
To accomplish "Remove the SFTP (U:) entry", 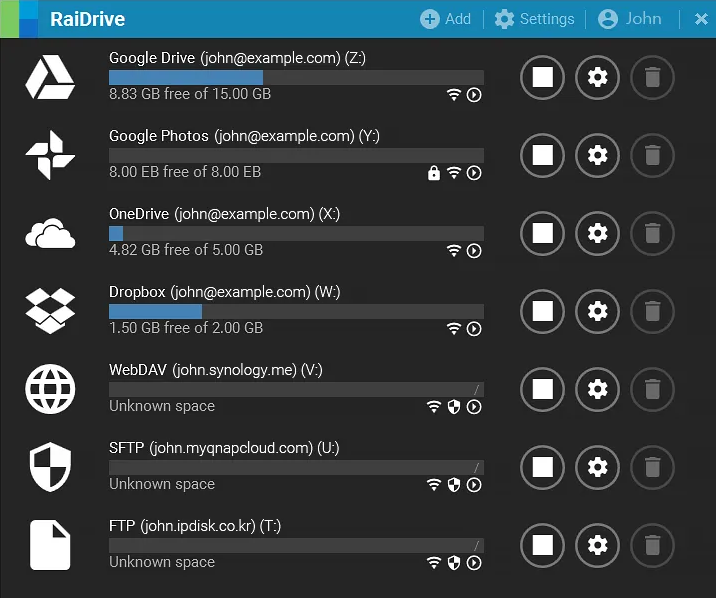I will tap(653, 467).
